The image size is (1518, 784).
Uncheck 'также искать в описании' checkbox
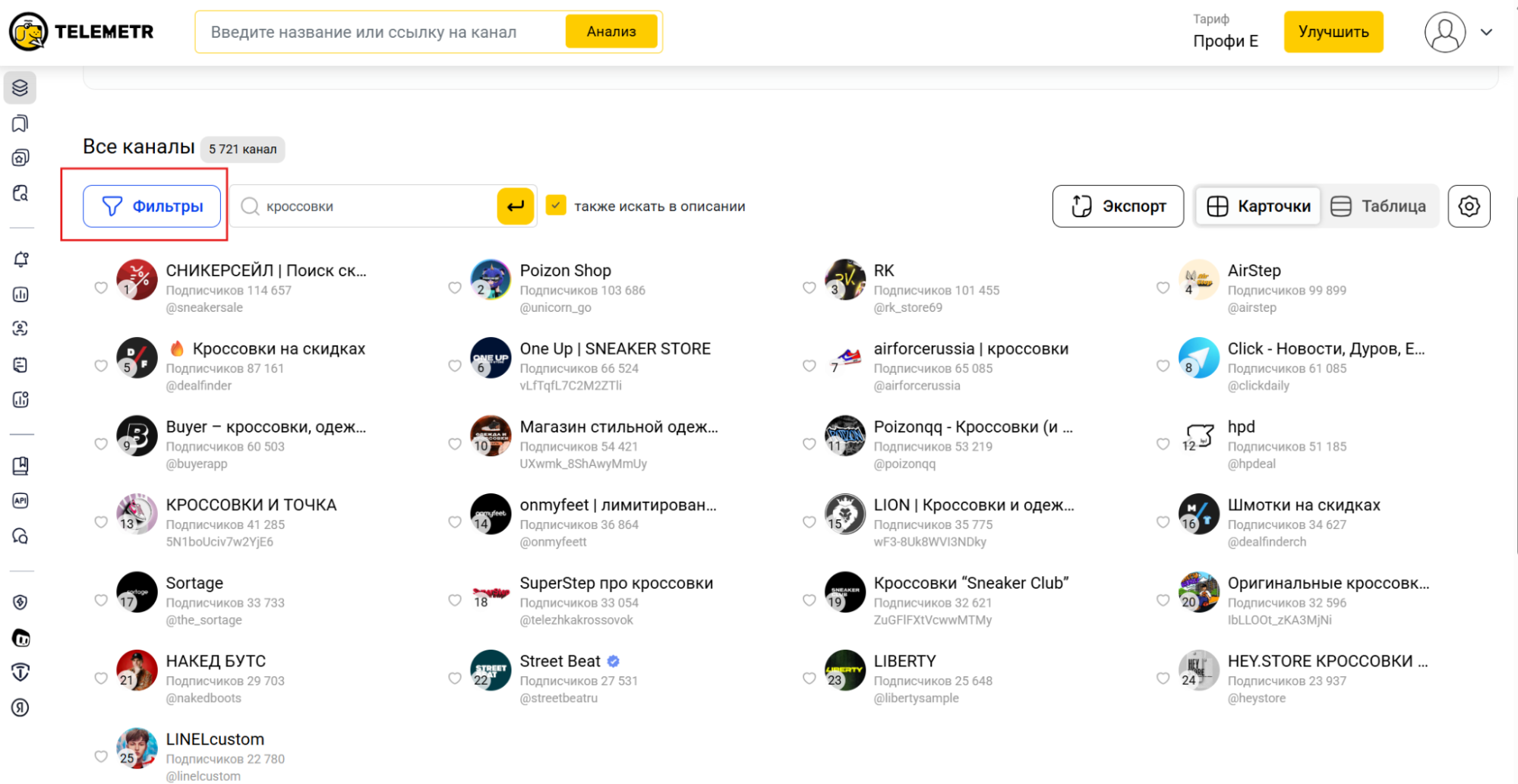tap(556, 206)
